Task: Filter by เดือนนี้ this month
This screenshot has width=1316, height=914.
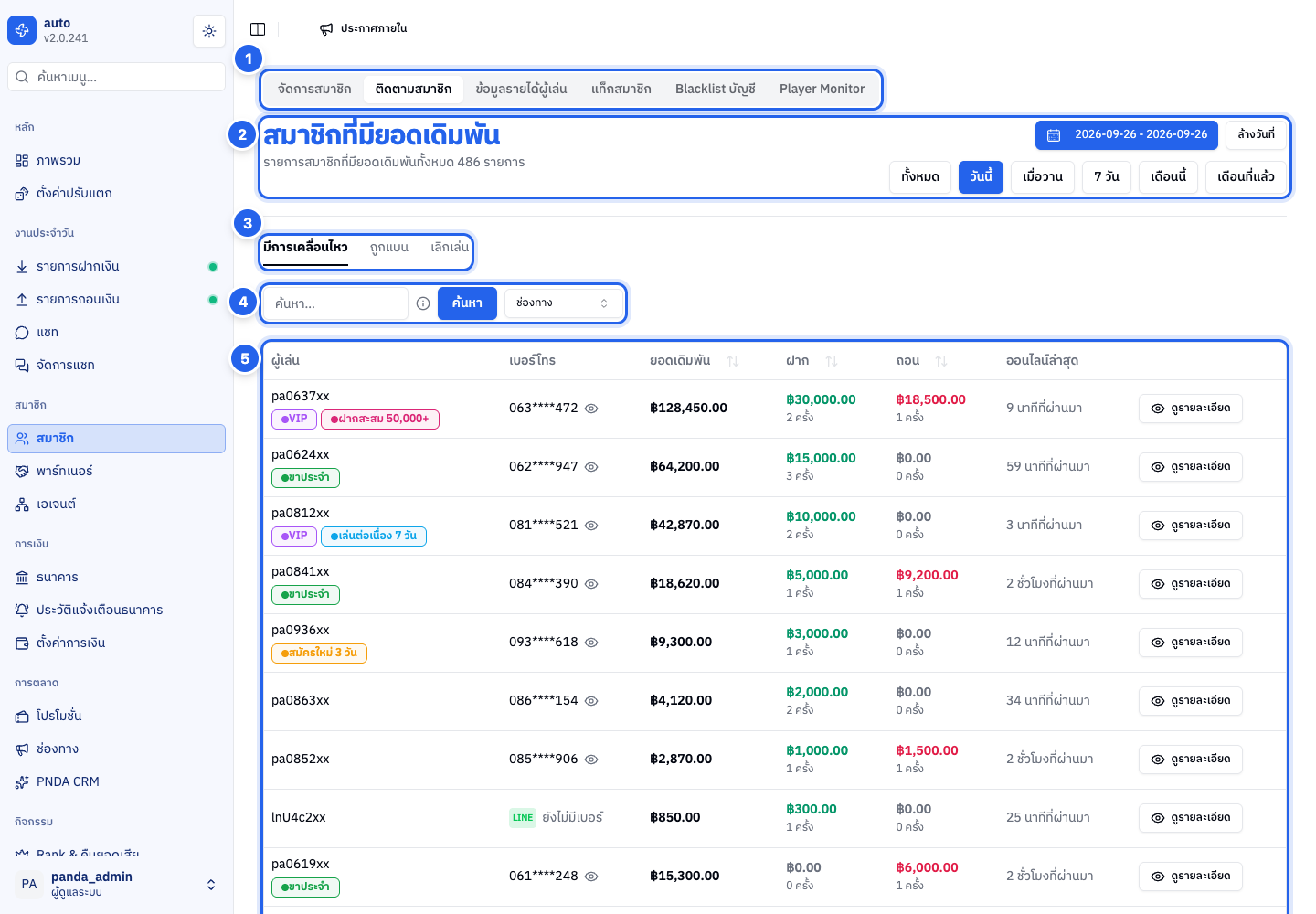Action: click(1168, 177)
